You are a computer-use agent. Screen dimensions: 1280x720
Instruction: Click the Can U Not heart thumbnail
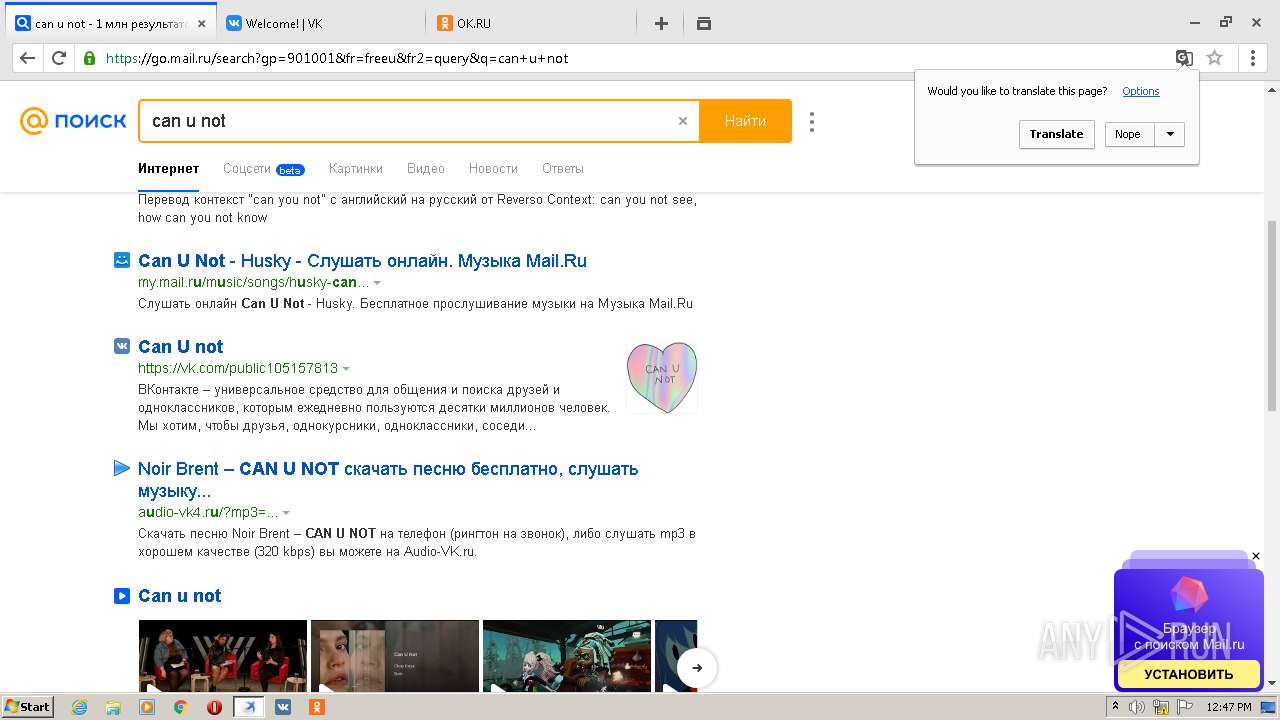662,377
